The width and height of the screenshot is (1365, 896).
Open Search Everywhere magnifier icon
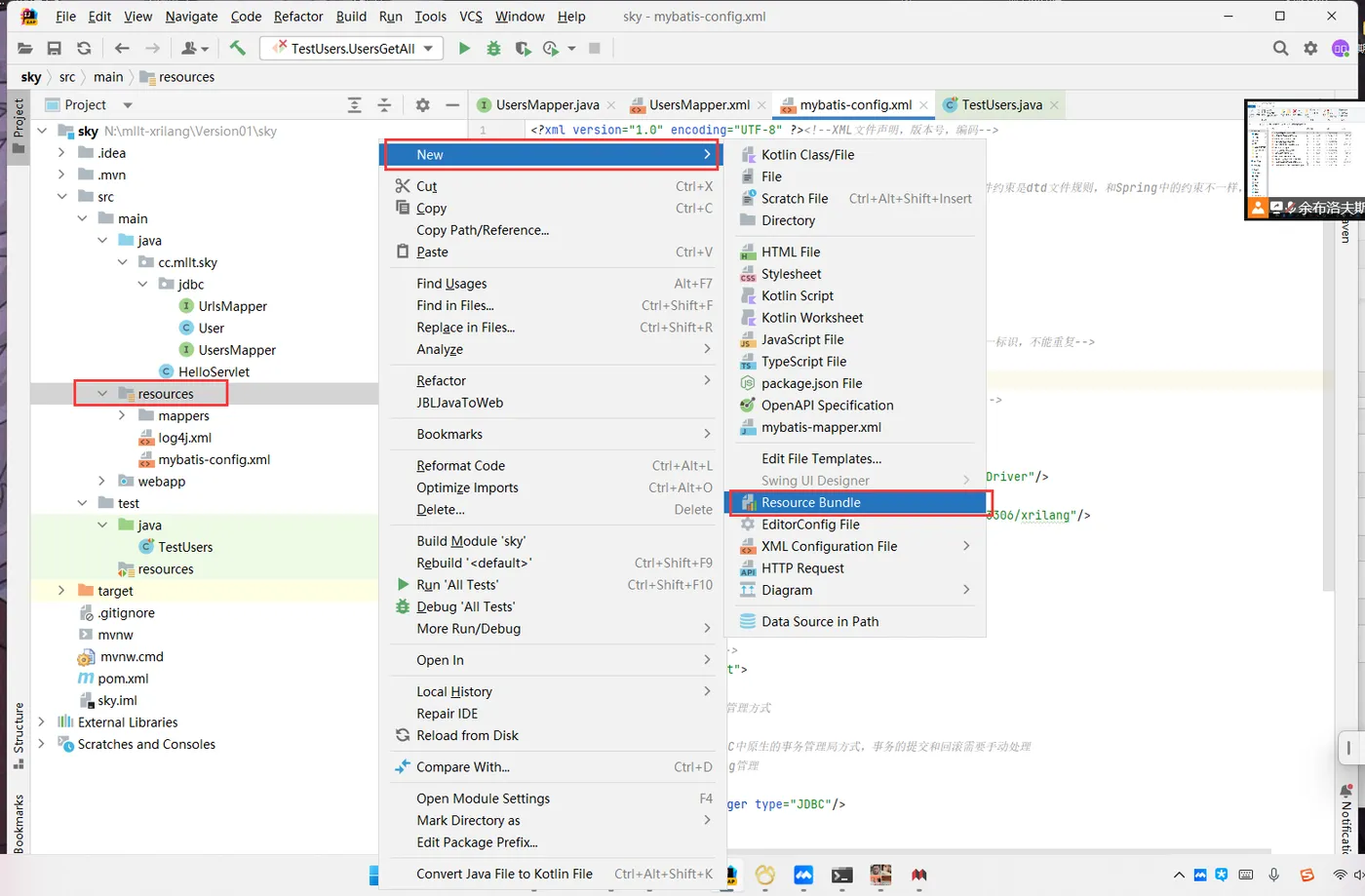point(1280,48)
